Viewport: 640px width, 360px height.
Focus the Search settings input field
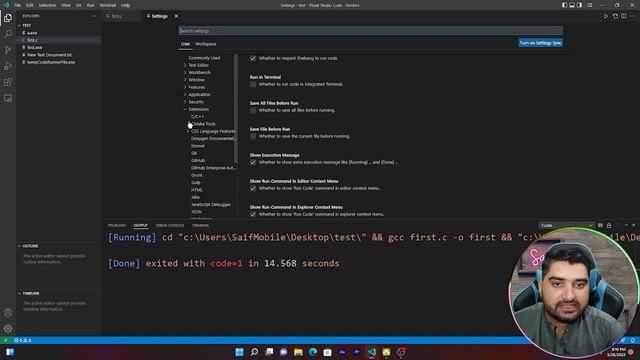click(x=371, y=31)
